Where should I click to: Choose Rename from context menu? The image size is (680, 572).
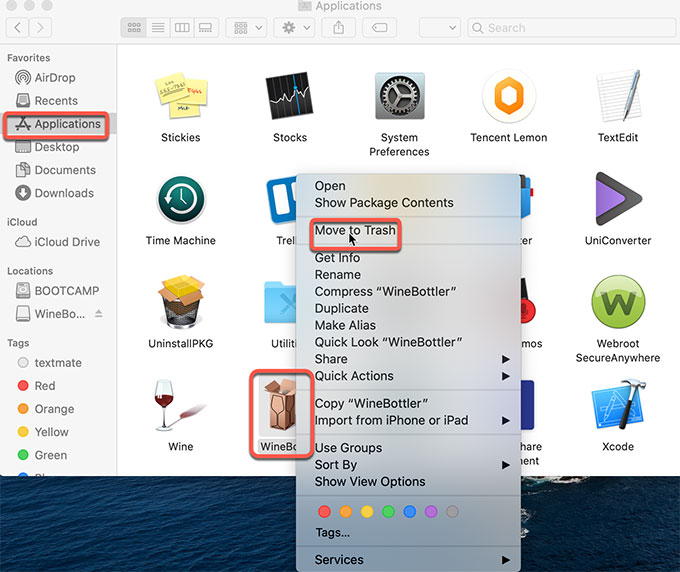(409, 275)
